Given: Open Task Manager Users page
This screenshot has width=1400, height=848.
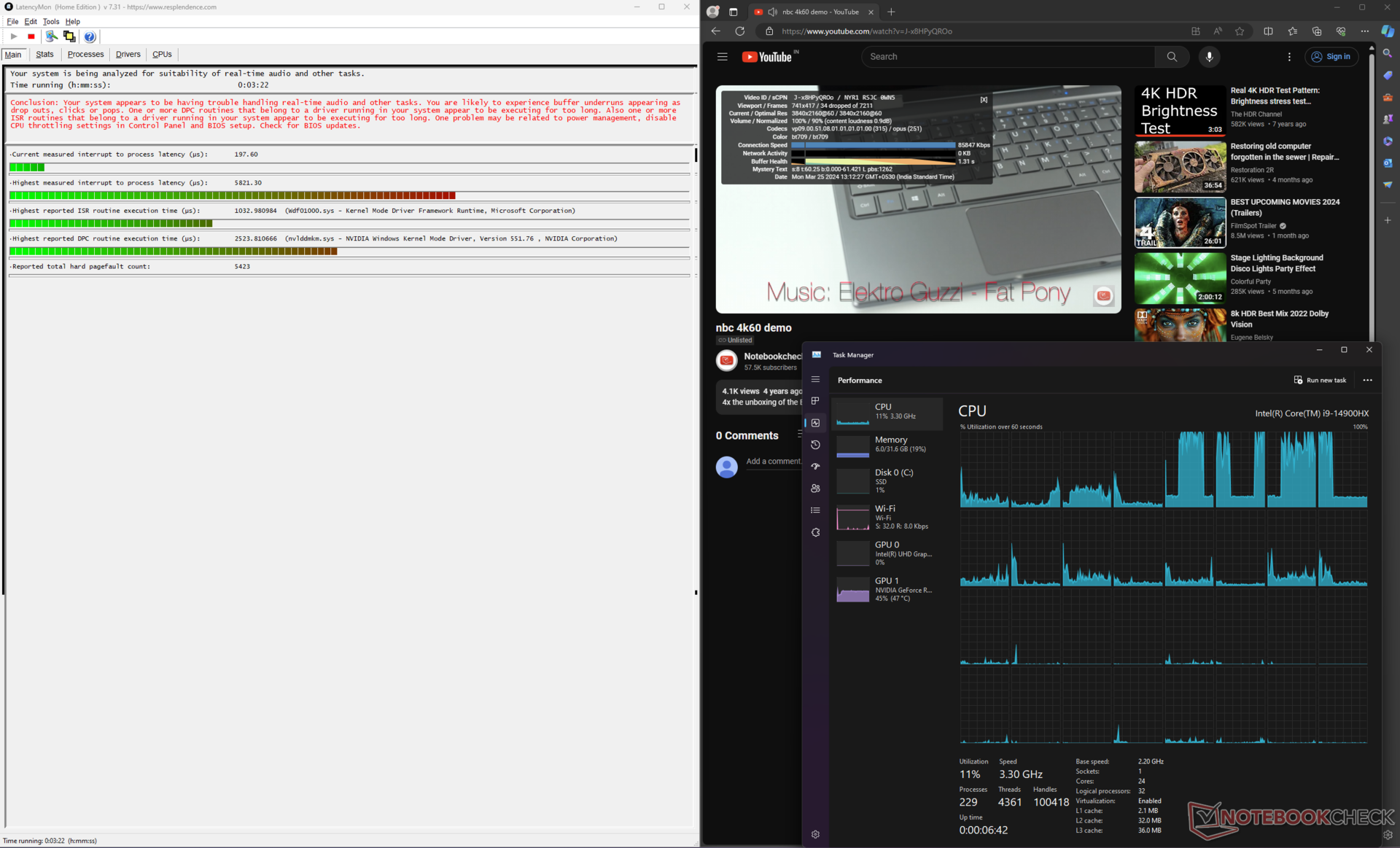Looking at the screenshot, I should (815, 489).
